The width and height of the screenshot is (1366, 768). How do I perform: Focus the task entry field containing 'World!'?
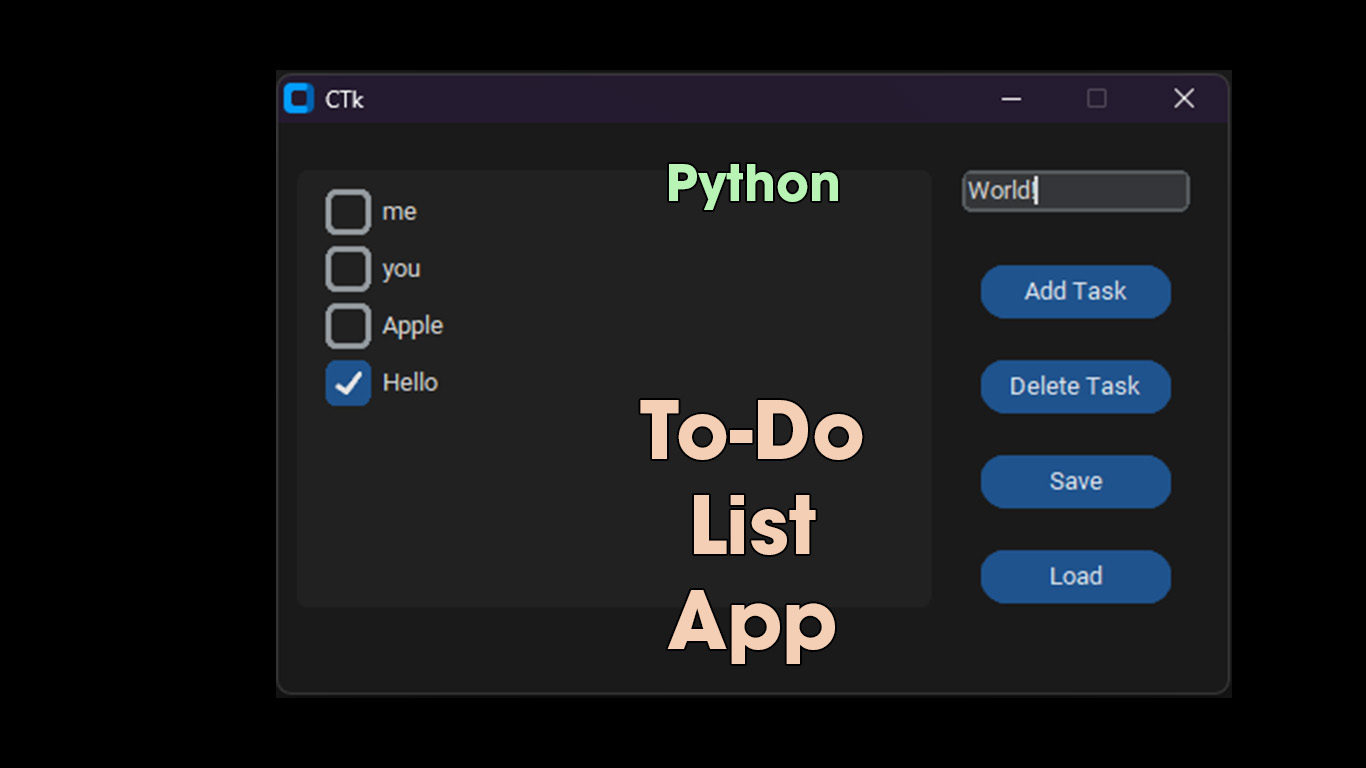(1075, 191)
